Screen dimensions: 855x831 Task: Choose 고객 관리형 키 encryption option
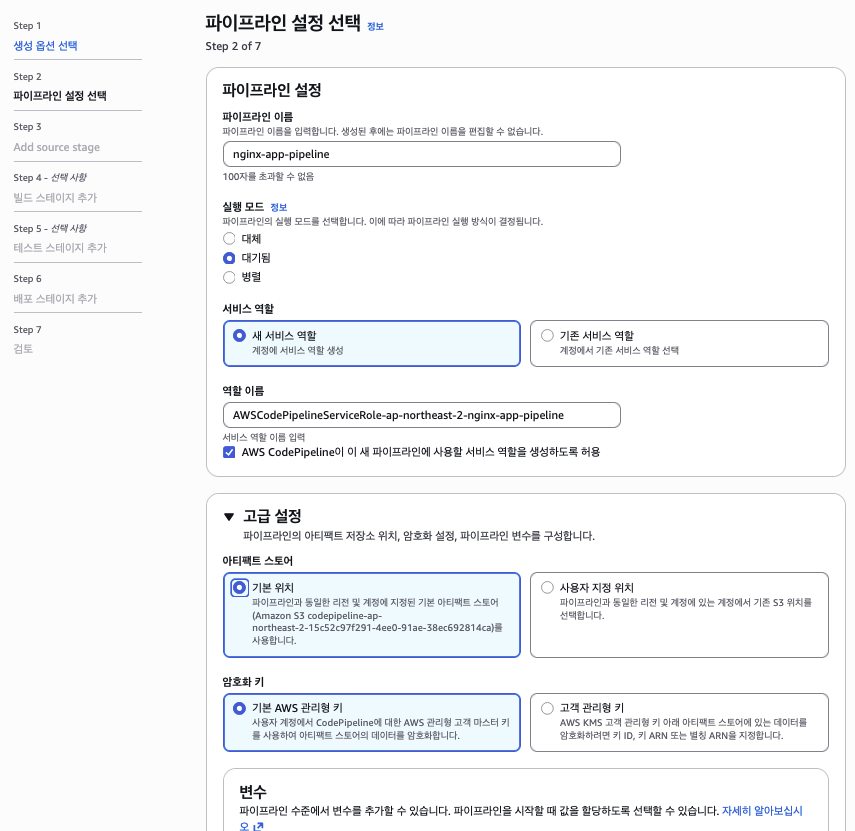547,708
